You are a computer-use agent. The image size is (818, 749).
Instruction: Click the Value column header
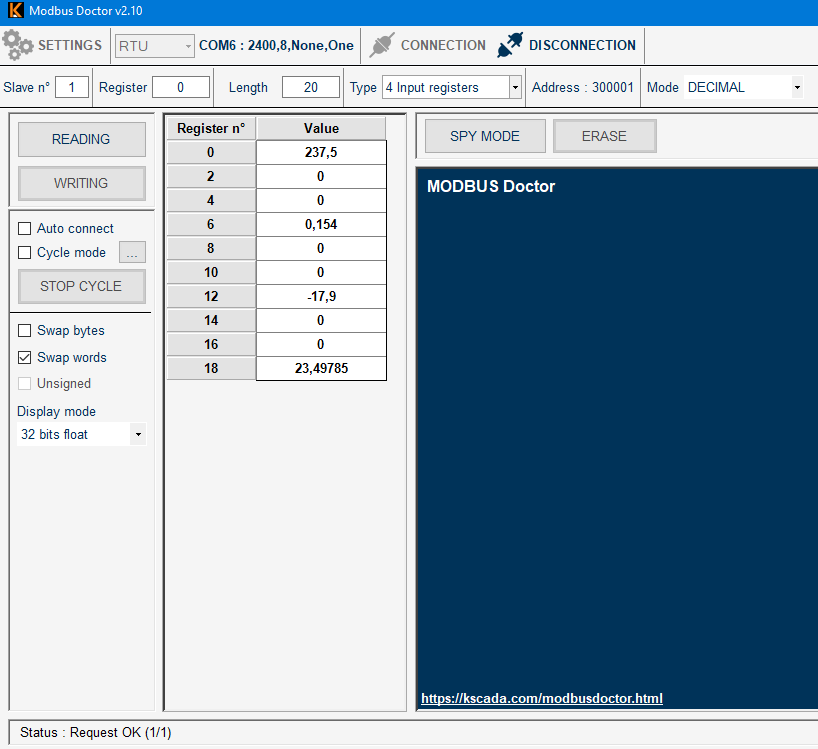(x=321, y=129)
